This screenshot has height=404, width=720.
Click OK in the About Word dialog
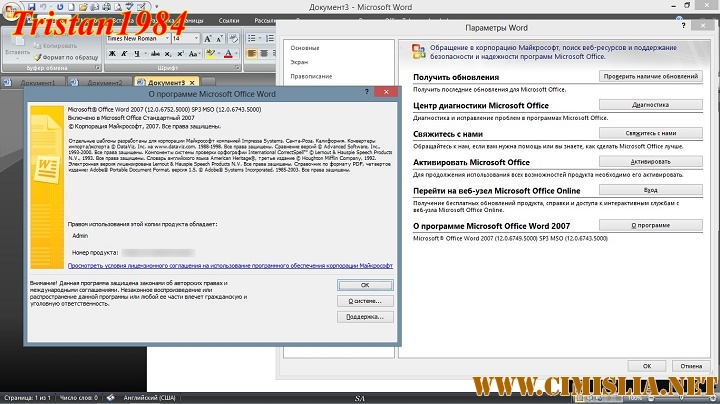[x=364, y=285]
